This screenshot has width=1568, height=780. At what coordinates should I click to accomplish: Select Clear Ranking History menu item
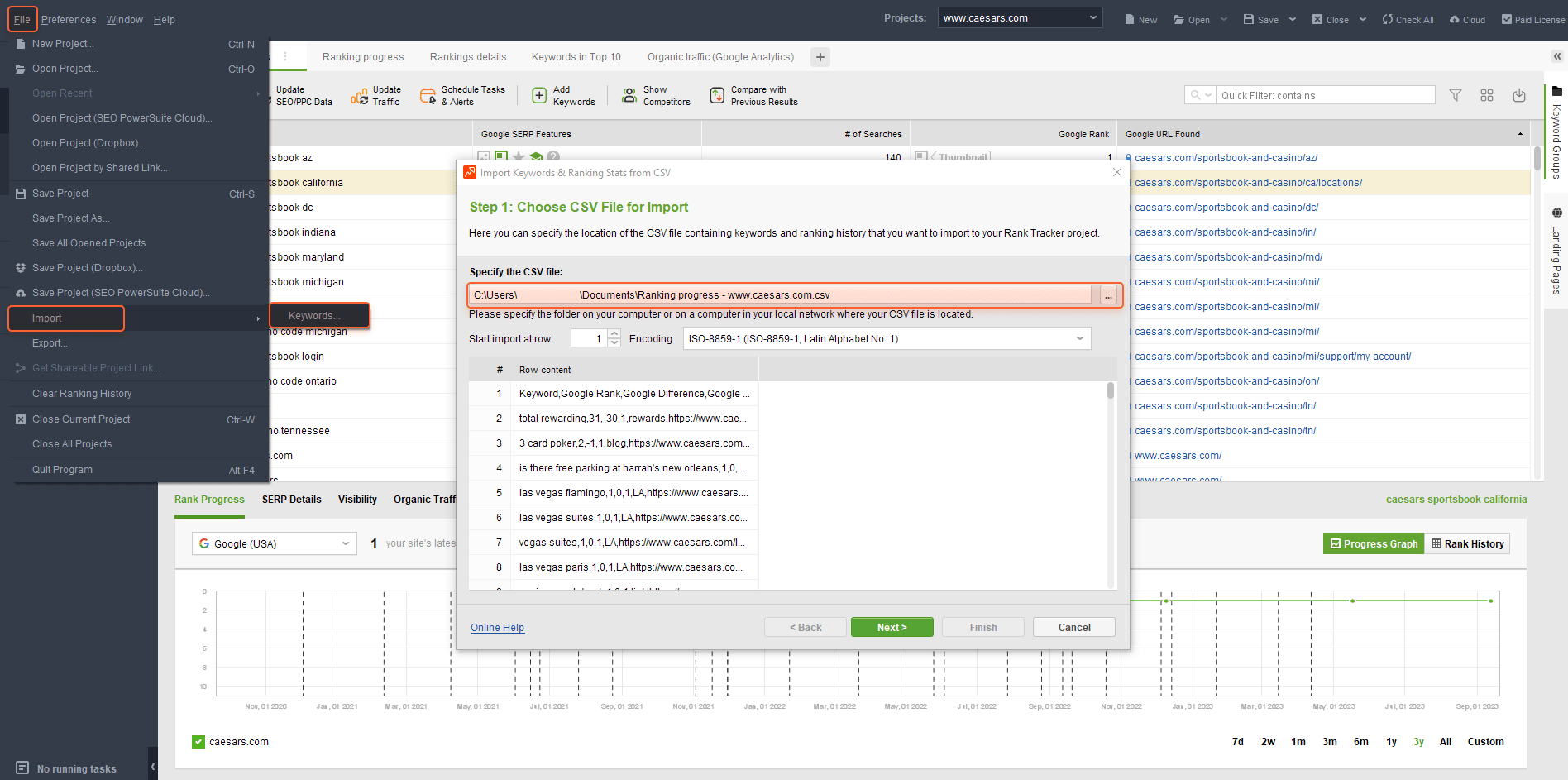point(82,394)
